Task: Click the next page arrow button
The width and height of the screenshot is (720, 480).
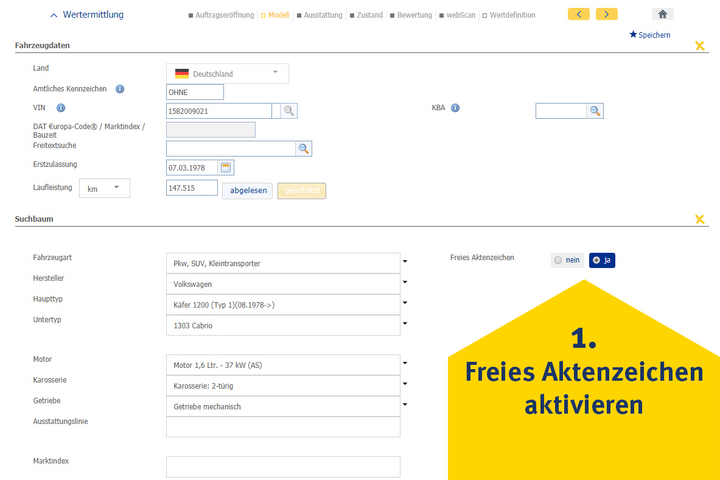Action: [606, 14]
